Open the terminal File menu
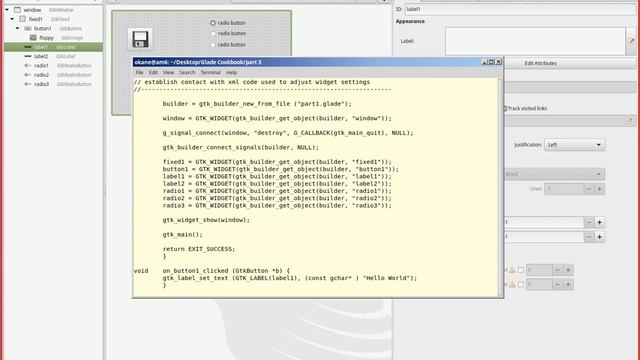The height and width of the screenshot is (360, 640). 139,72
